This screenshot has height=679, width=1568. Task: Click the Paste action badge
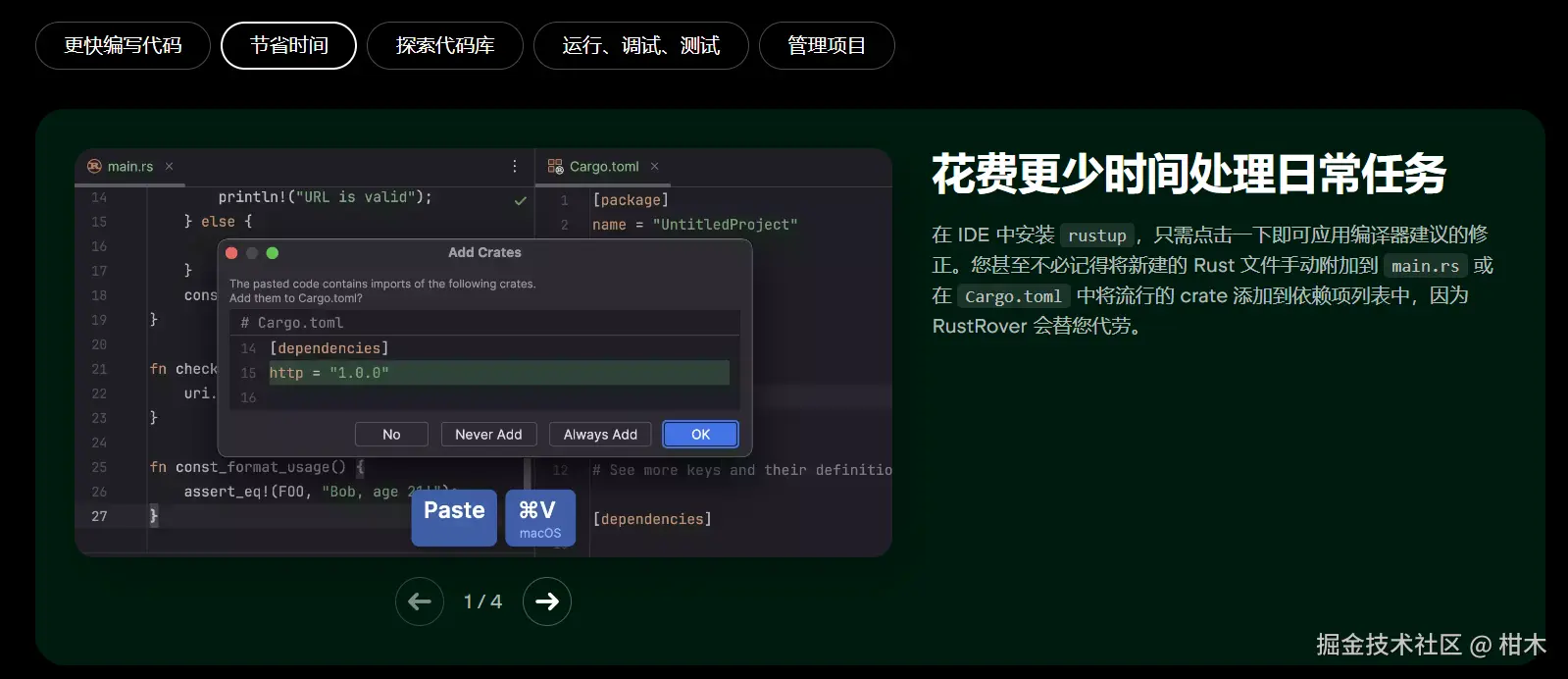click(454, 517)
